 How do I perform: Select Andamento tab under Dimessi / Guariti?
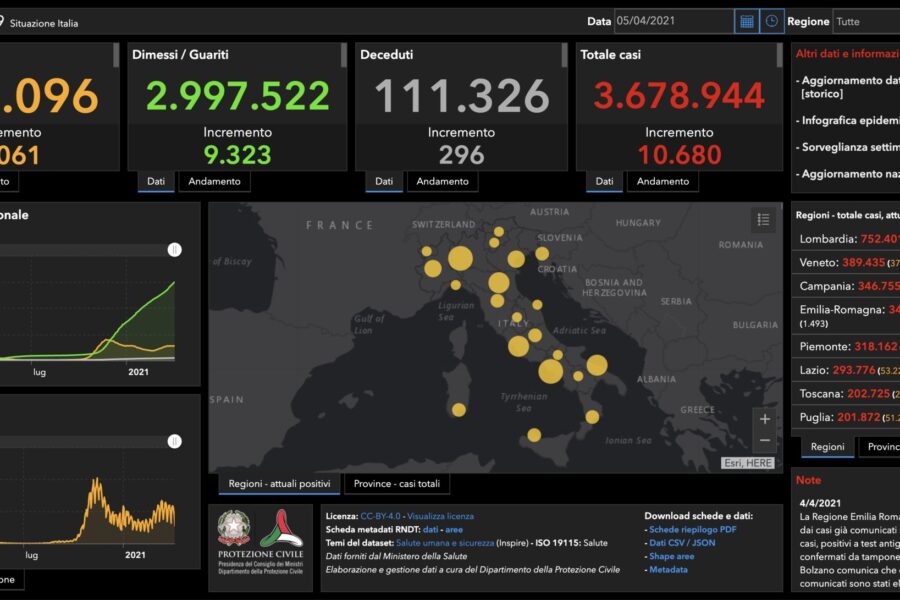tap(214, 181)
